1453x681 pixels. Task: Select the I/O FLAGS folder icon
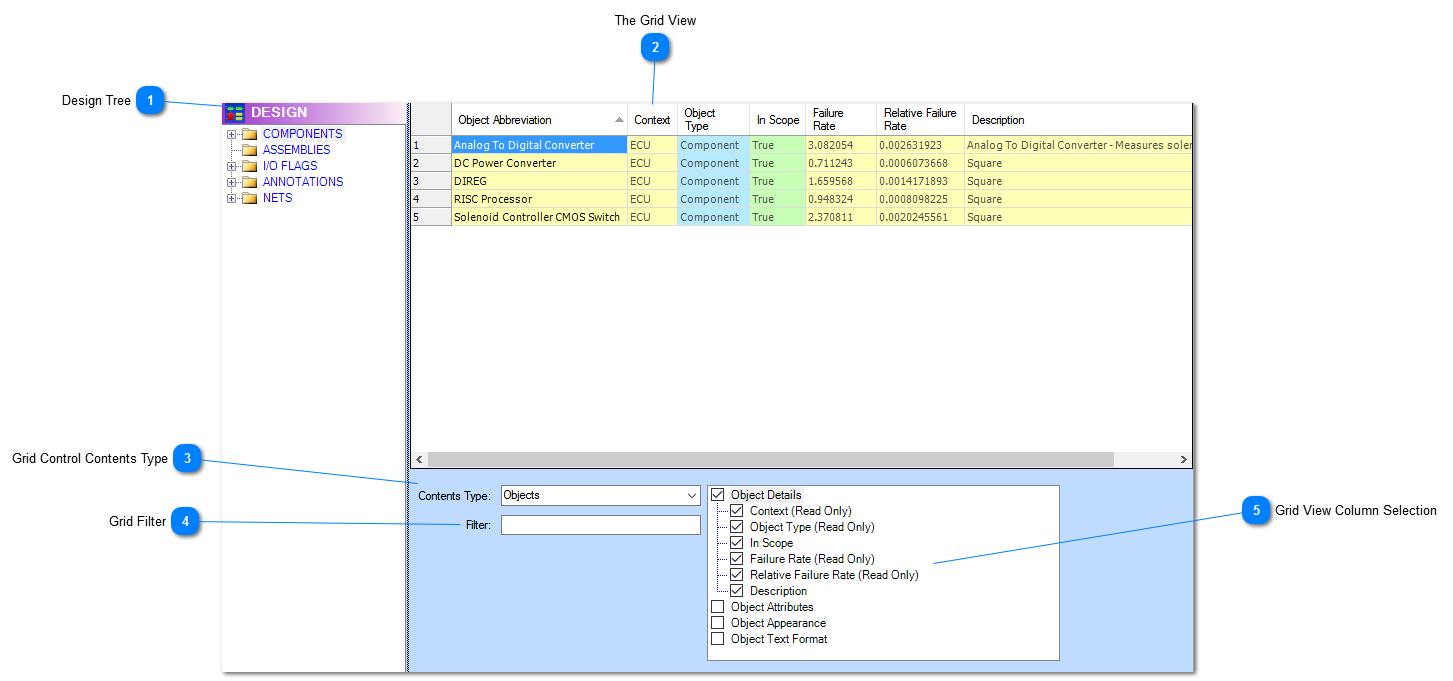249,166
